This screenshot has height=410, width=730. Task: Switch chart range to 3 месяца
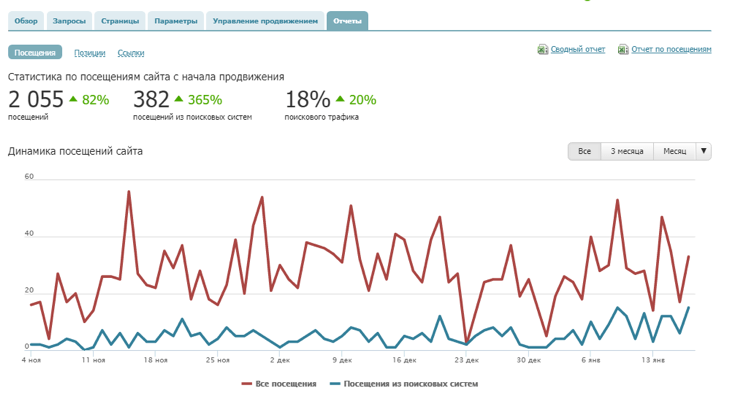coord(627,151)
